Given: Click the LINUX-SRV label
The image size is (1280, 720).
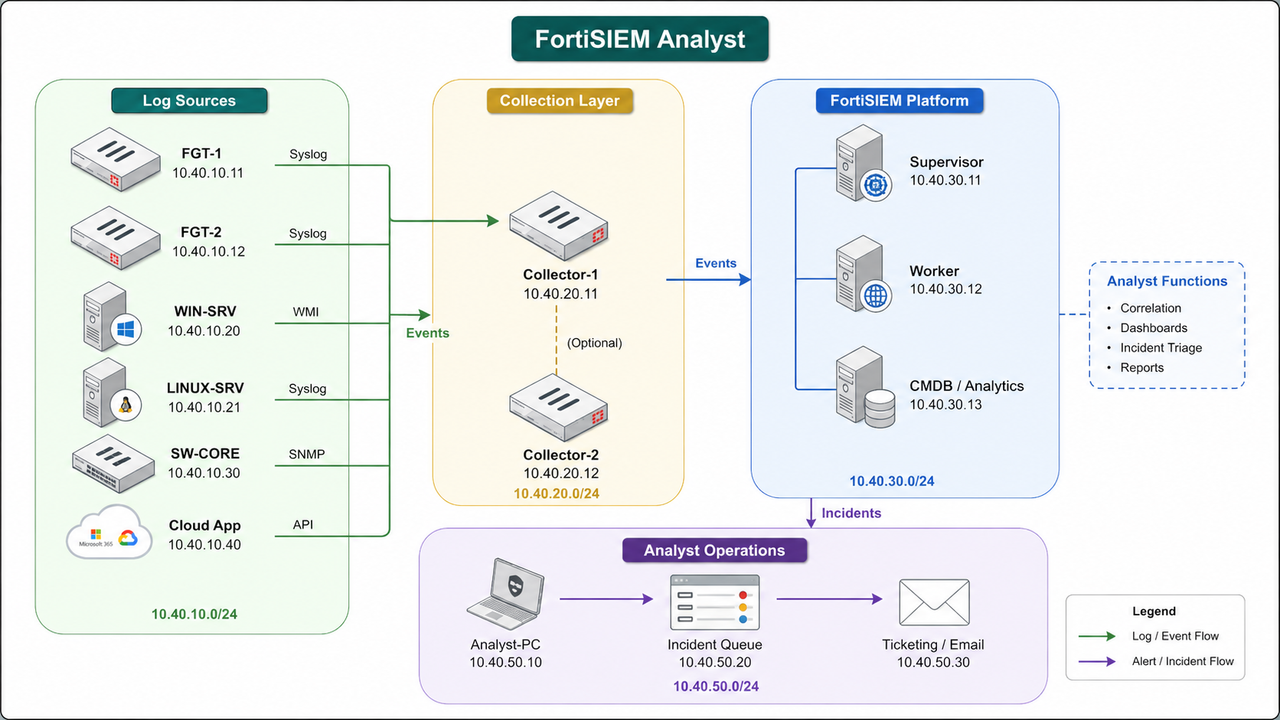Looking at the screenshot, I should coord(205,388).
